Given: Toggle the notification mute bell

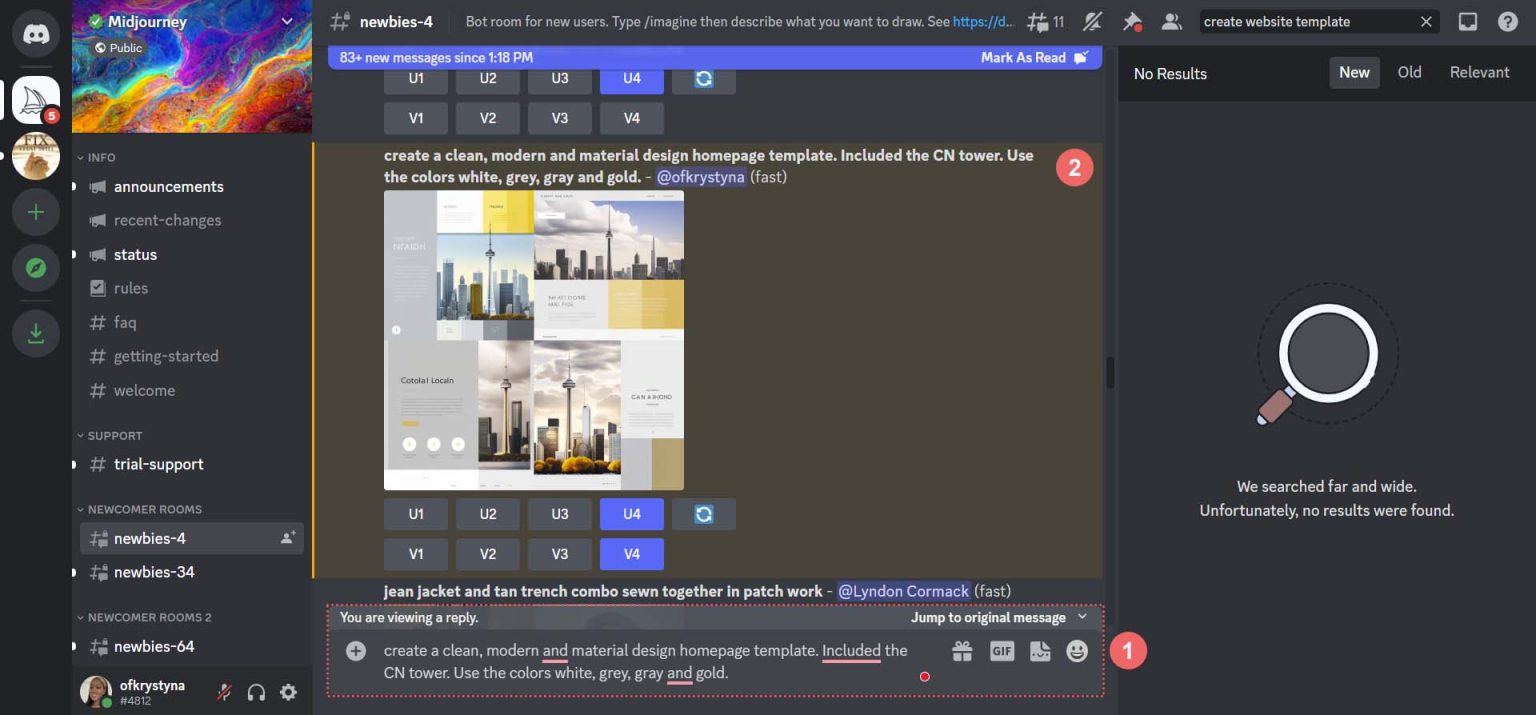Looking at the screenshot, I should coord(1092,21).
